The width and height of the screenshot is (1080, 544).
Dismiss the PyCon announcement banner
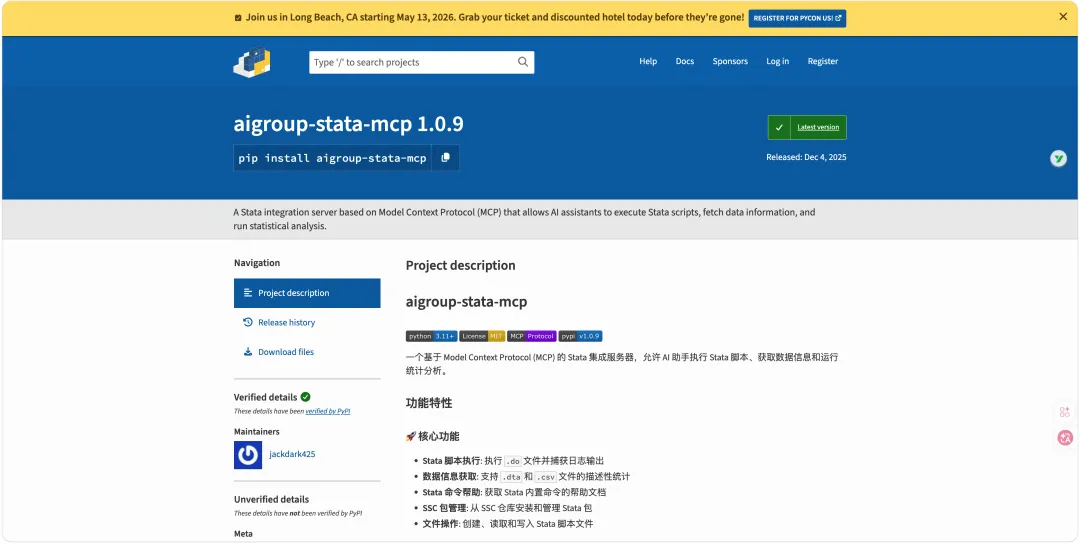click(1063, 17)
